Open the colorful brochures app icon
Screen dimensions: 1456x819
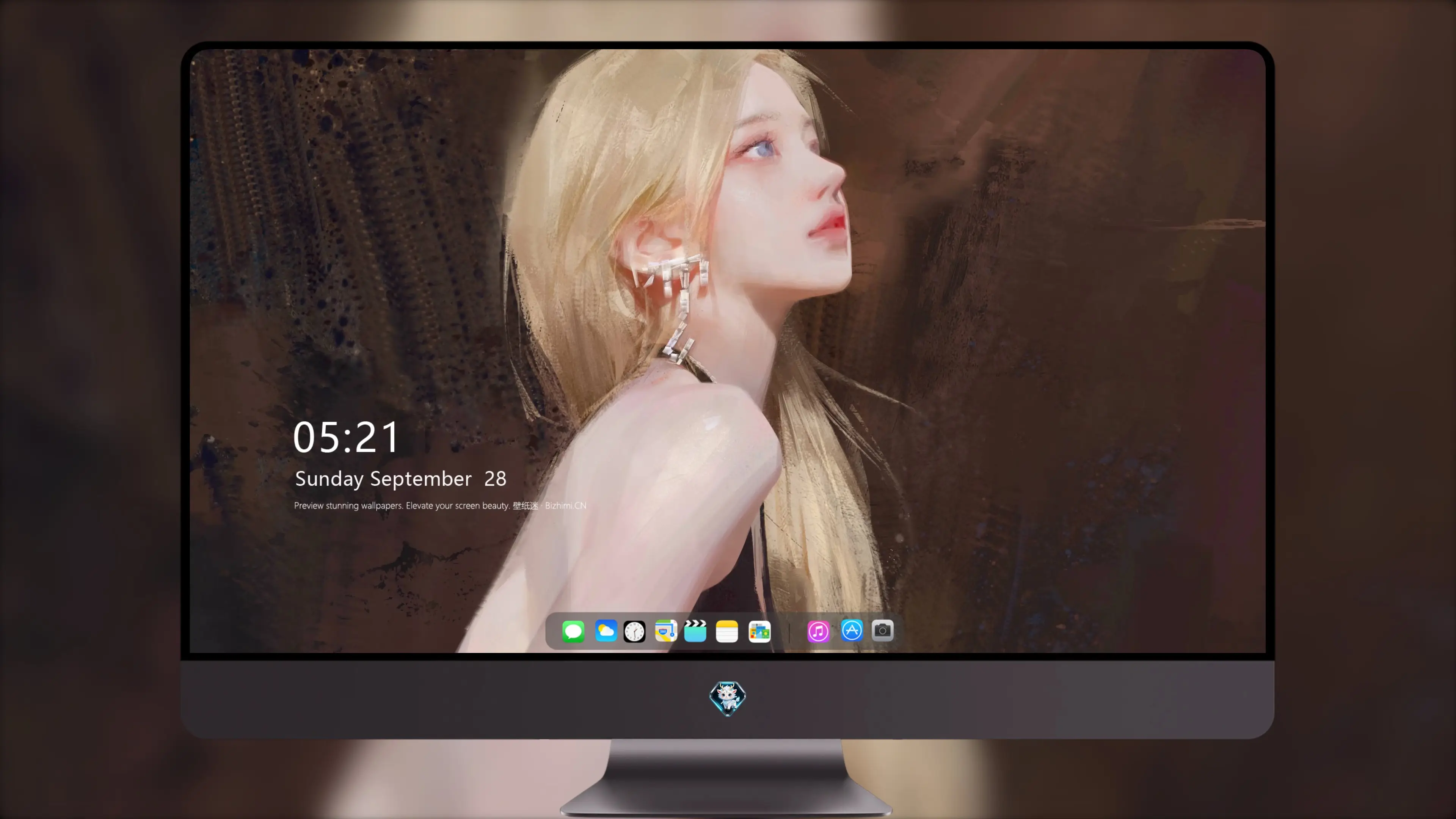[x=759, y=631]
